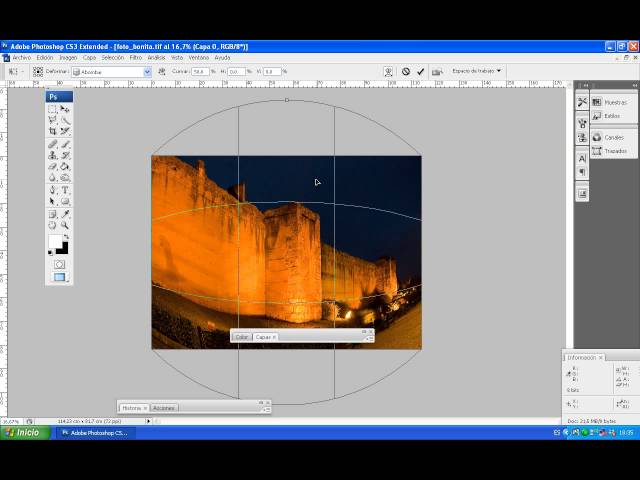Select the Type tool
Image resolution: width=640 pixels, height=480 pixels.
[65, 190]
